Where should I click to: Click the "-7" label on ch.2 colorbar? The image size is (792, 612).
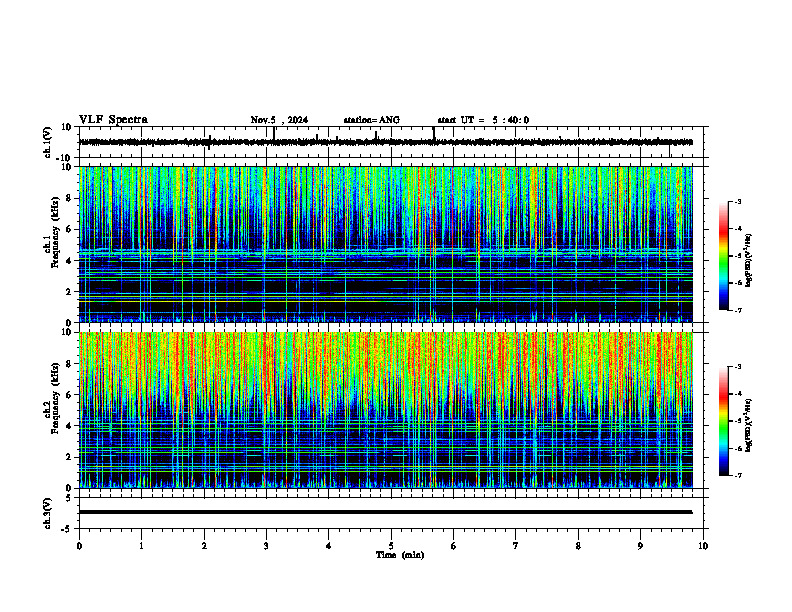pyautogui.click(x=738, y=475)
